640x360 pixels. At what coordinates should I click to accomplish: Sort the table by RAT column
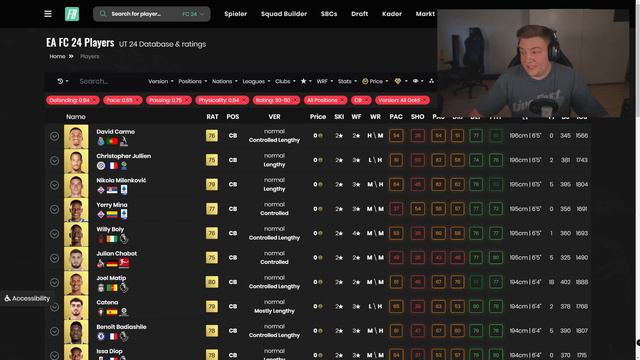click(212, 117)
